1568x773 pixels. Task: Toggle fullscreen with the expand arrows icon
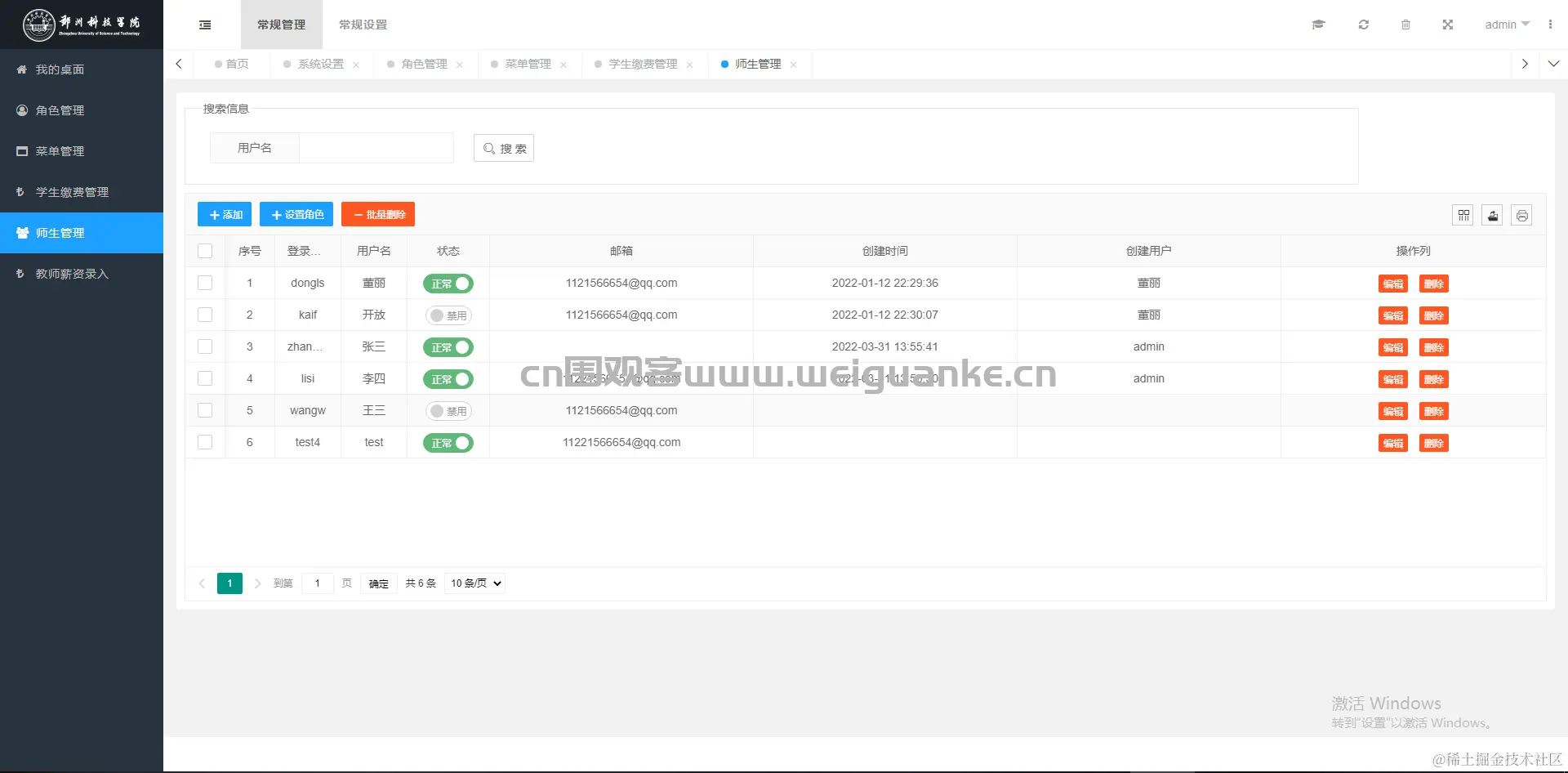coord(1448,25)
